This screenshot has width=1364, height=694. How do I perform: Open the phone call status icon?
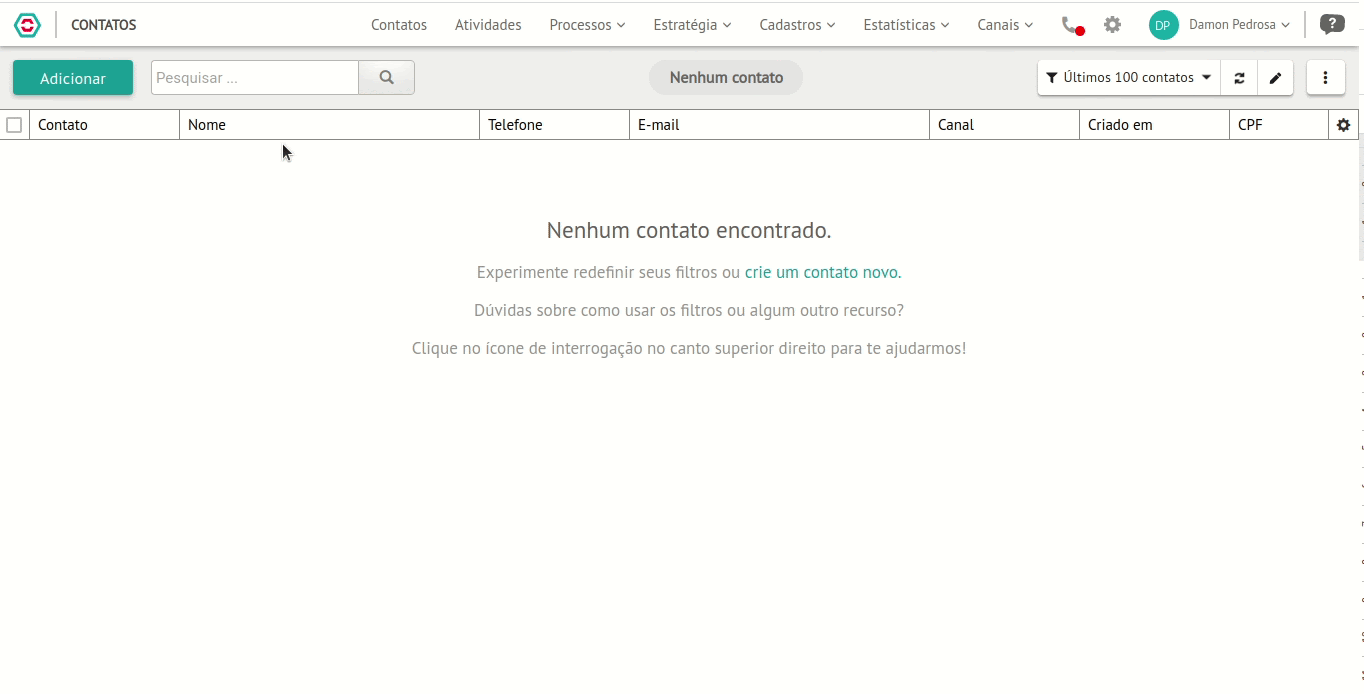click(1072, 25)
